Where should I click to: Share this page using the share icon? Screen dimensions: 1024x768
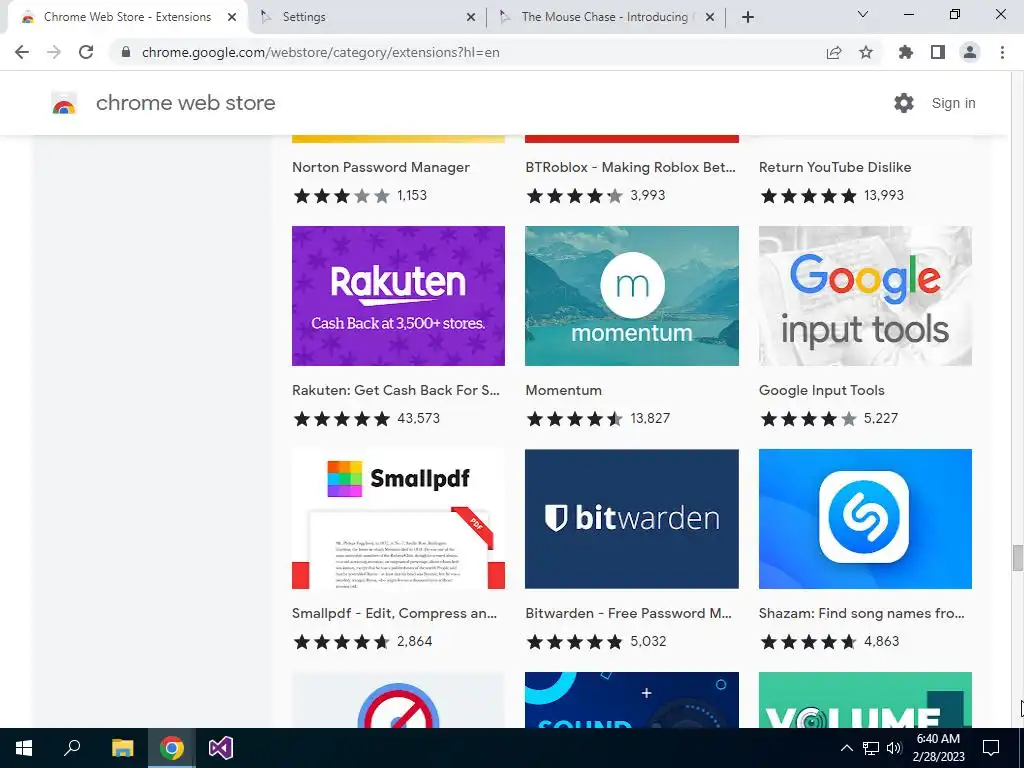[x=834, y=52]
